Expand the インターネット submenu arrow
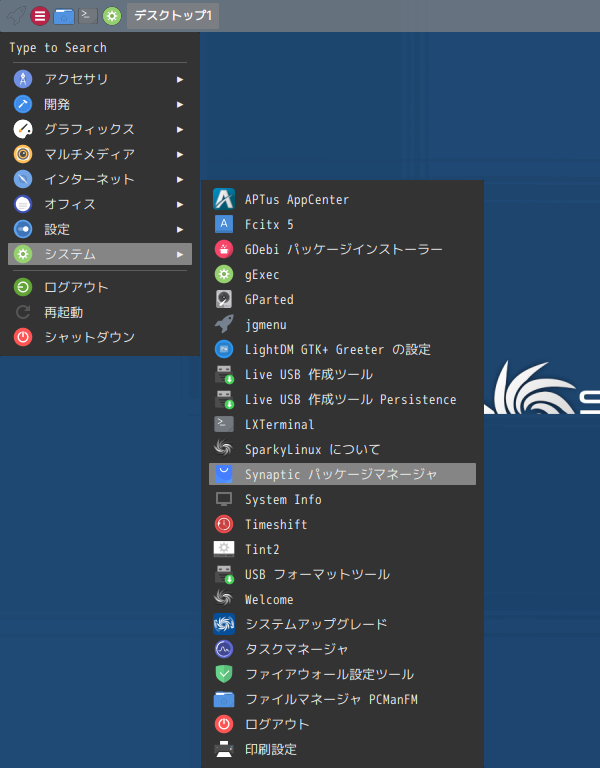 pos(180,179)
